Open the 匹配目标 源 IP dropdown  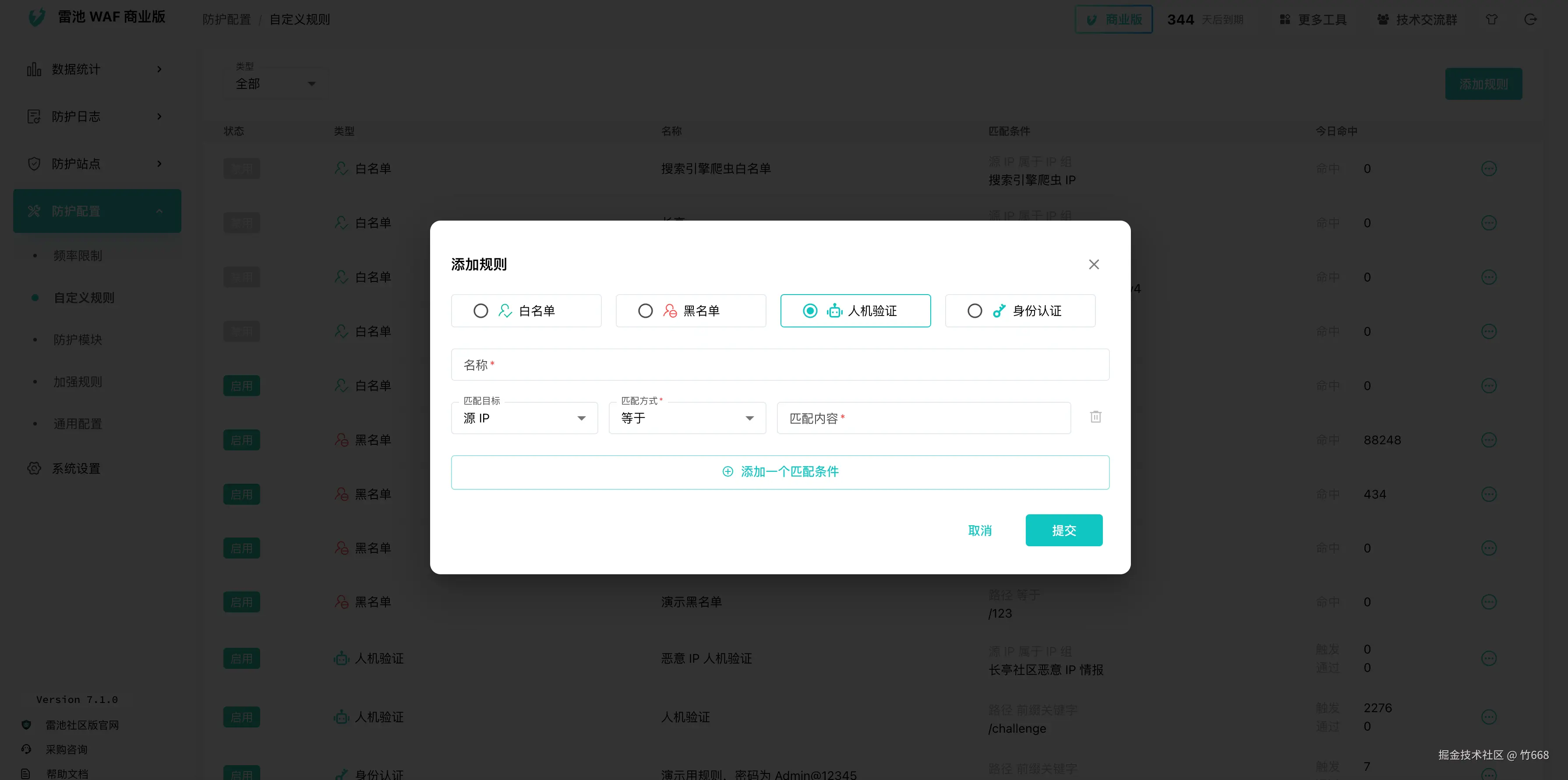524,418
